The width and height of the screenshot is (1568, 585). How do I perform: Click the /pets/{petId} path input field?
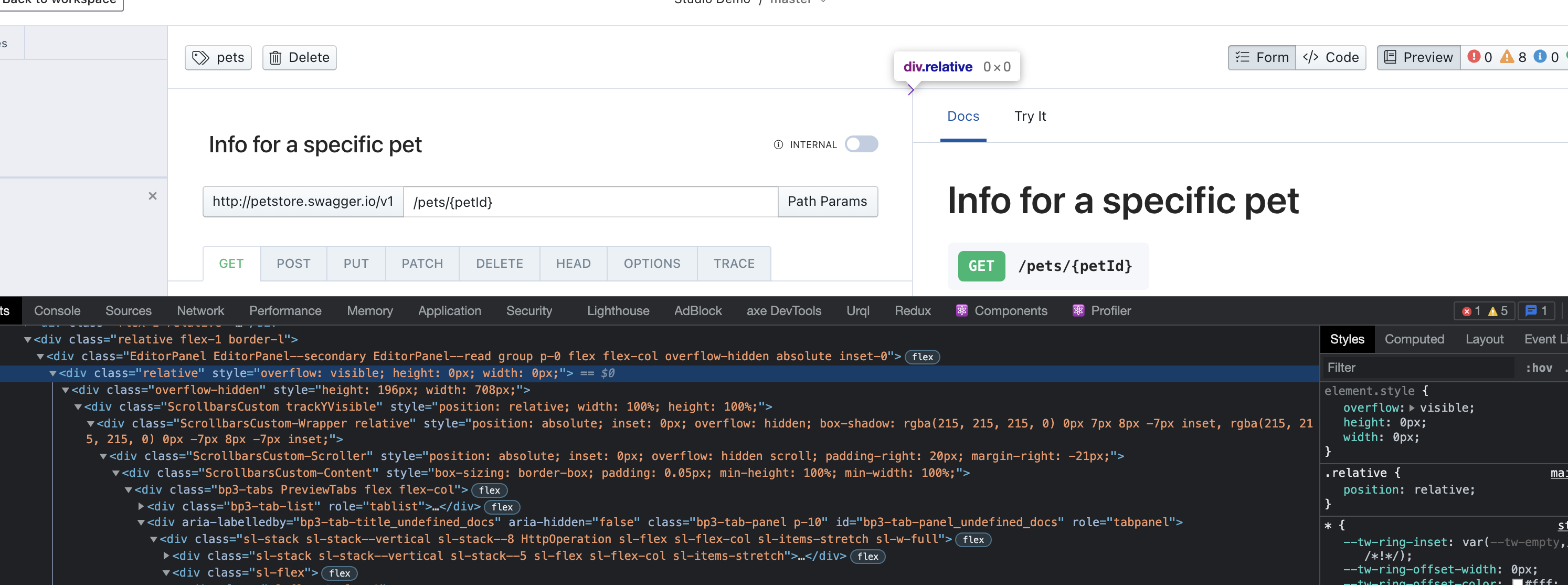pos(590,202)
